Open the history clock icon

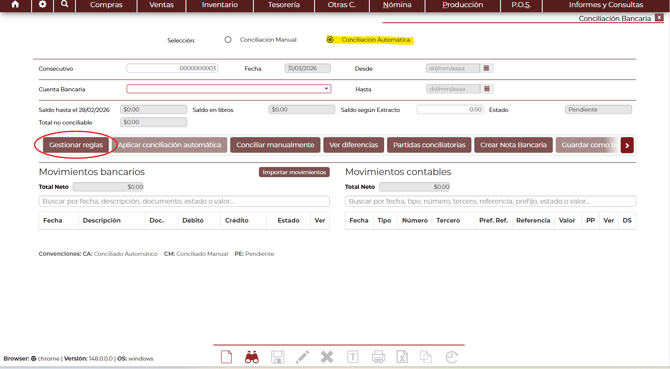(x=452, y=357)
